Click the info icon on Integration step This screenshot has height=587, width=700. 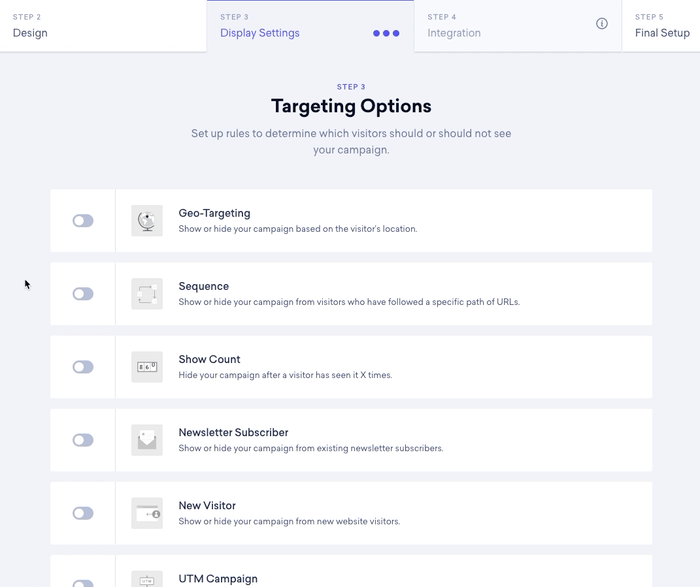click(602, 24)
